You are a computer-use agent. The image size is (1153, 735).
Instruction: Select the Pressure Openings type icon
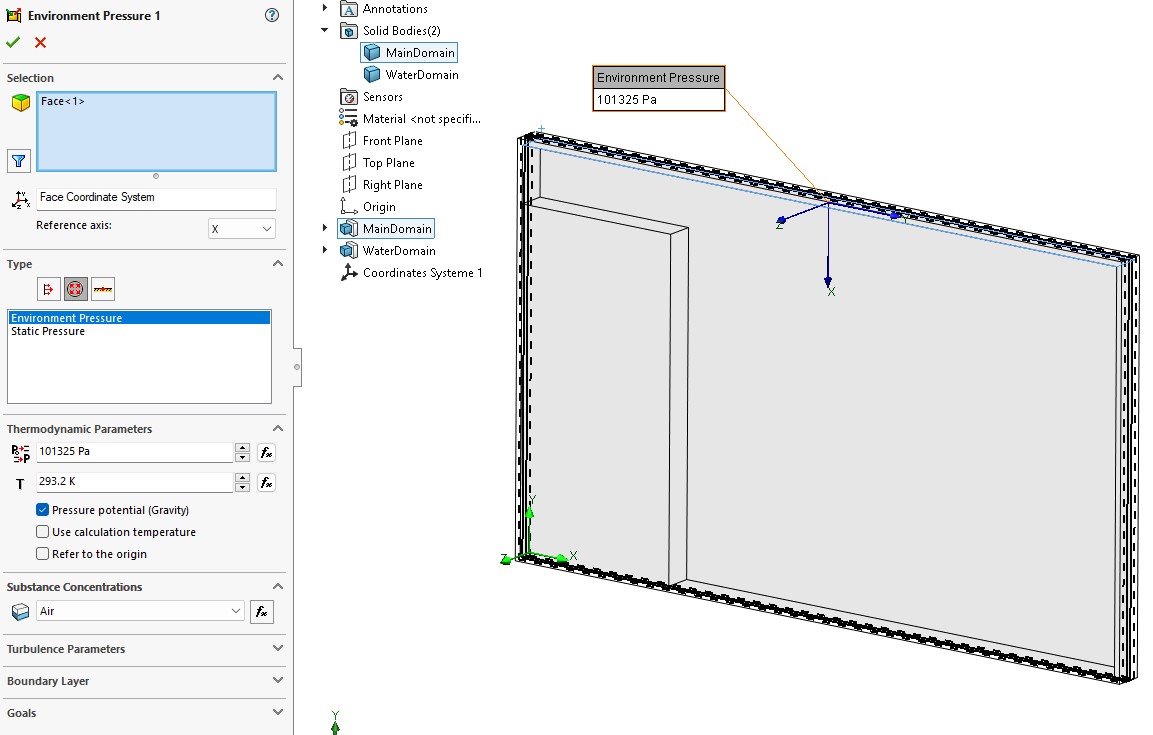coord(75,289)
